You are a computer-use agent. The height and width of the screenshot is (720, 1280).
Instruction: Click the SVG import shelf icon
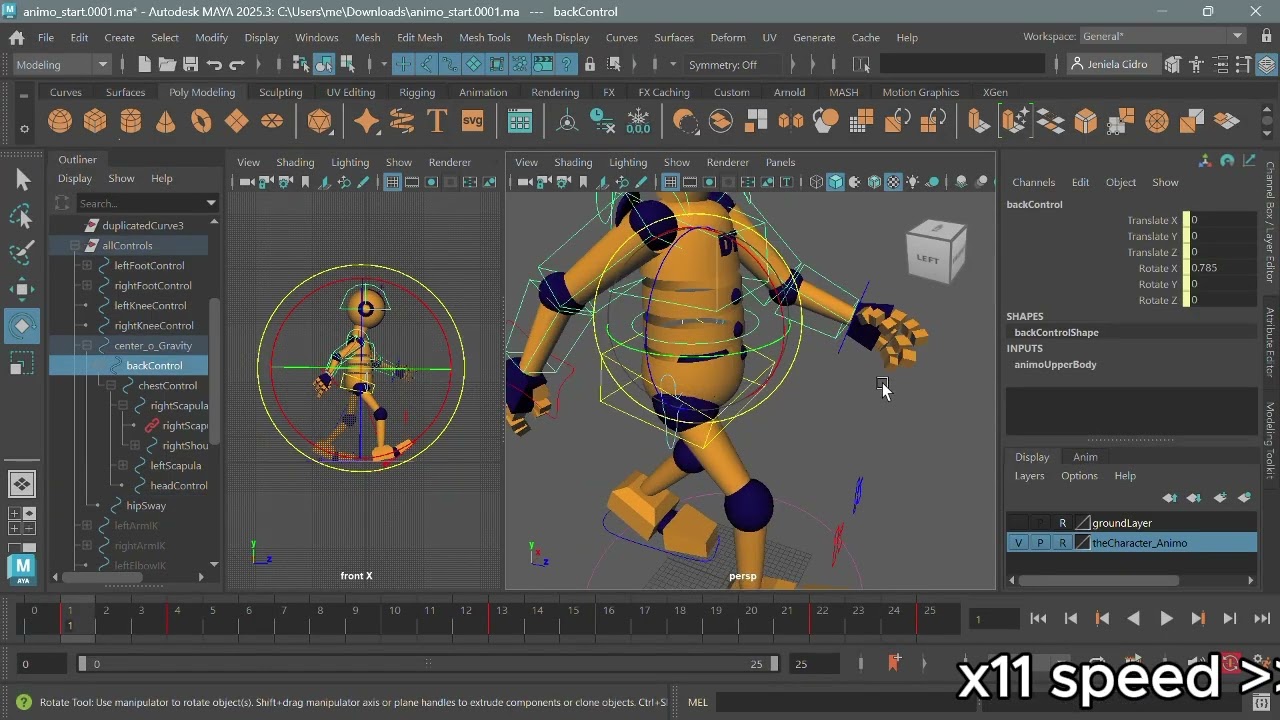tap(472, 122)
